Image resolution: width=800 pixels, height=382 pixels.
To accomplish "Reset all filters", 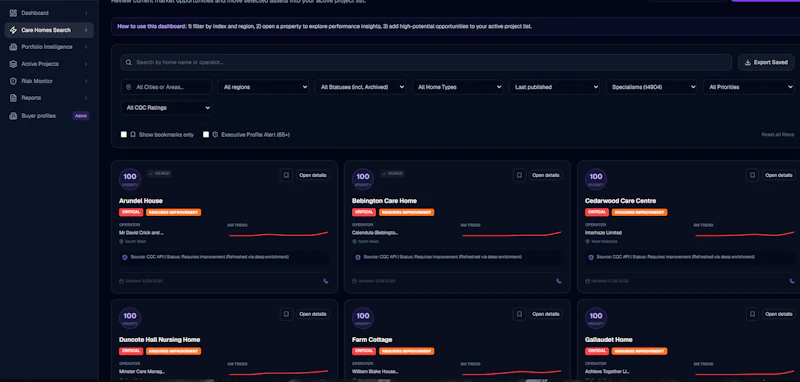I will pos(778,135).
